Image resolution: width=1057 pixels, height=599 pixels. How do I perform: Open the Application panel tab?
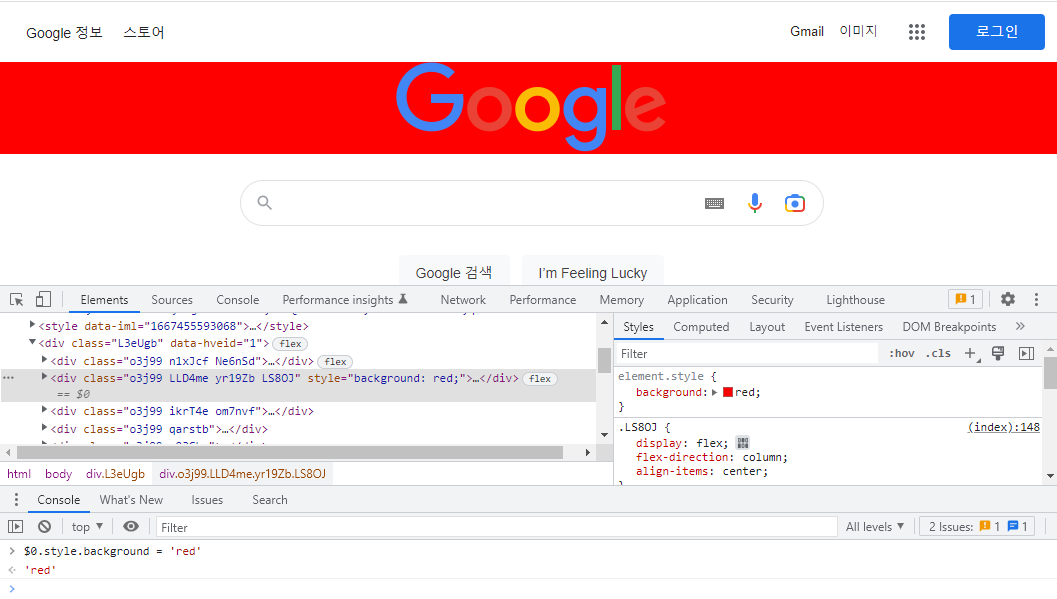click(x=697, y=300)
